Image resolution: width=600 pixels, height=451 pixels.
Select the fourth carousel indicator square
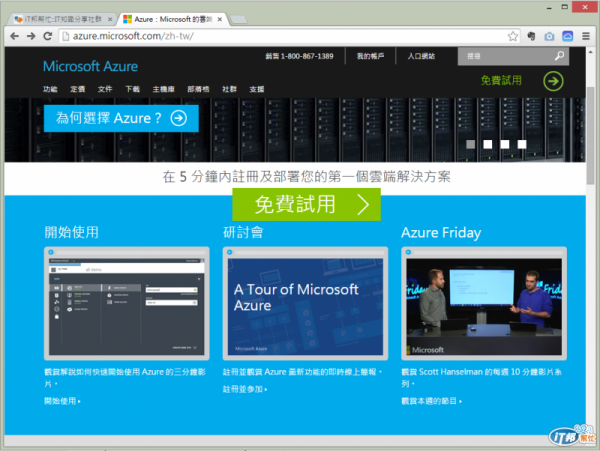pos(522,144)
